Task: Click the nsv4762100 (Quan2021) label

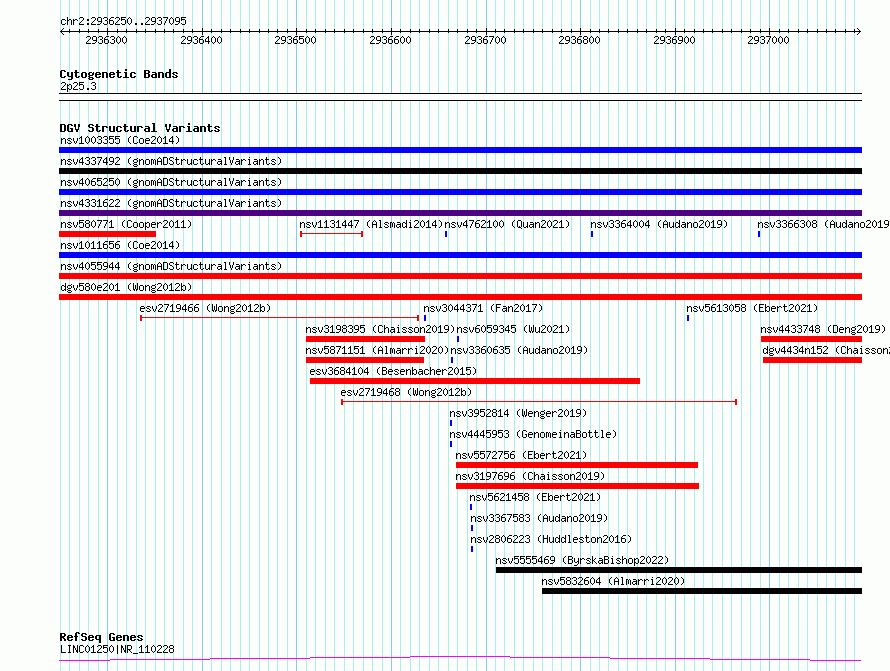Action: 507,224
